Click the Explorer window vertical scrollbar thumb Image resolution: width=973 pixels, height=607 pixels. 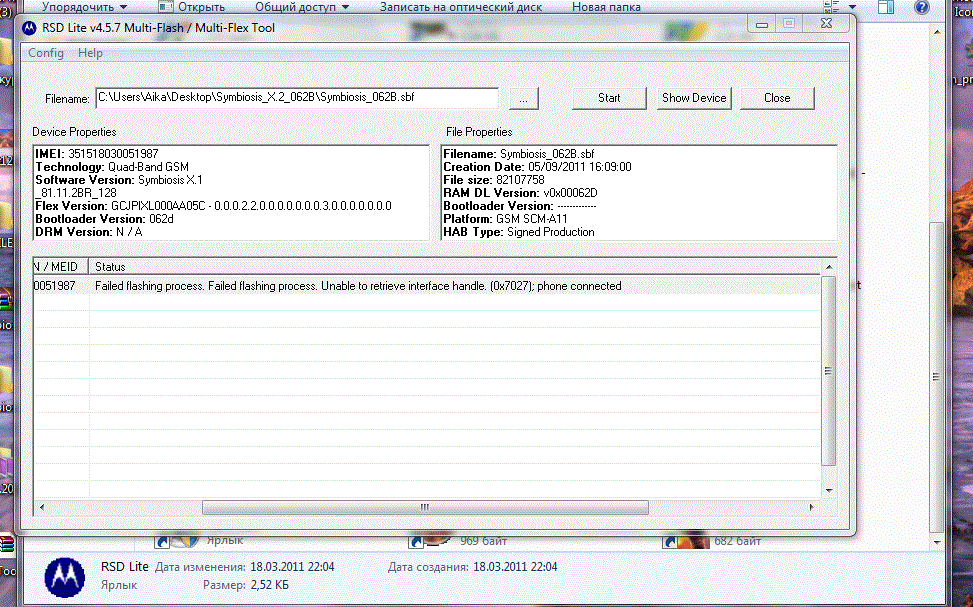click(x=936, y=377)
